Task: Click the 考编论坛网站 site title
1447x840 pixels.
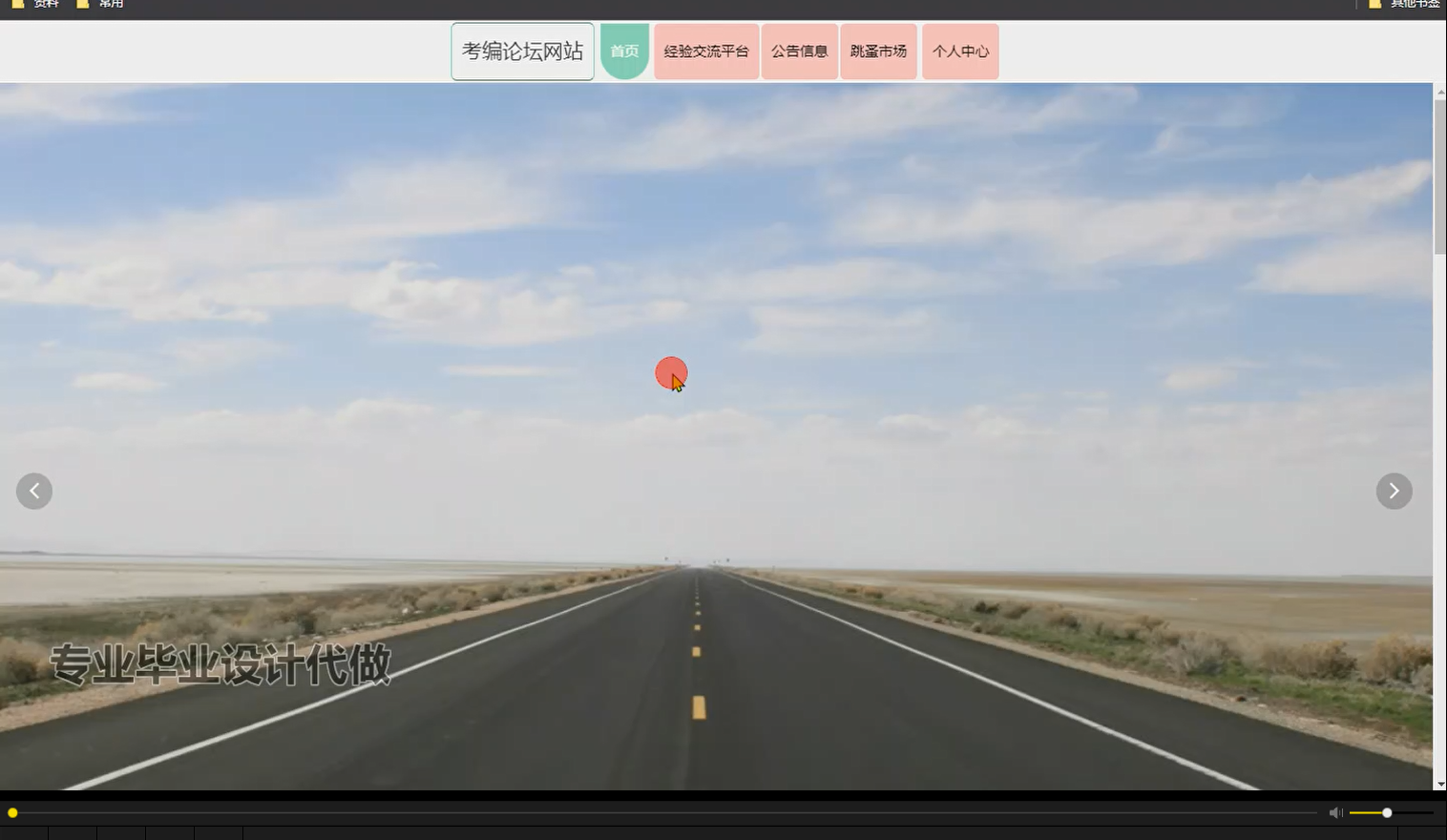Action: 522,51
